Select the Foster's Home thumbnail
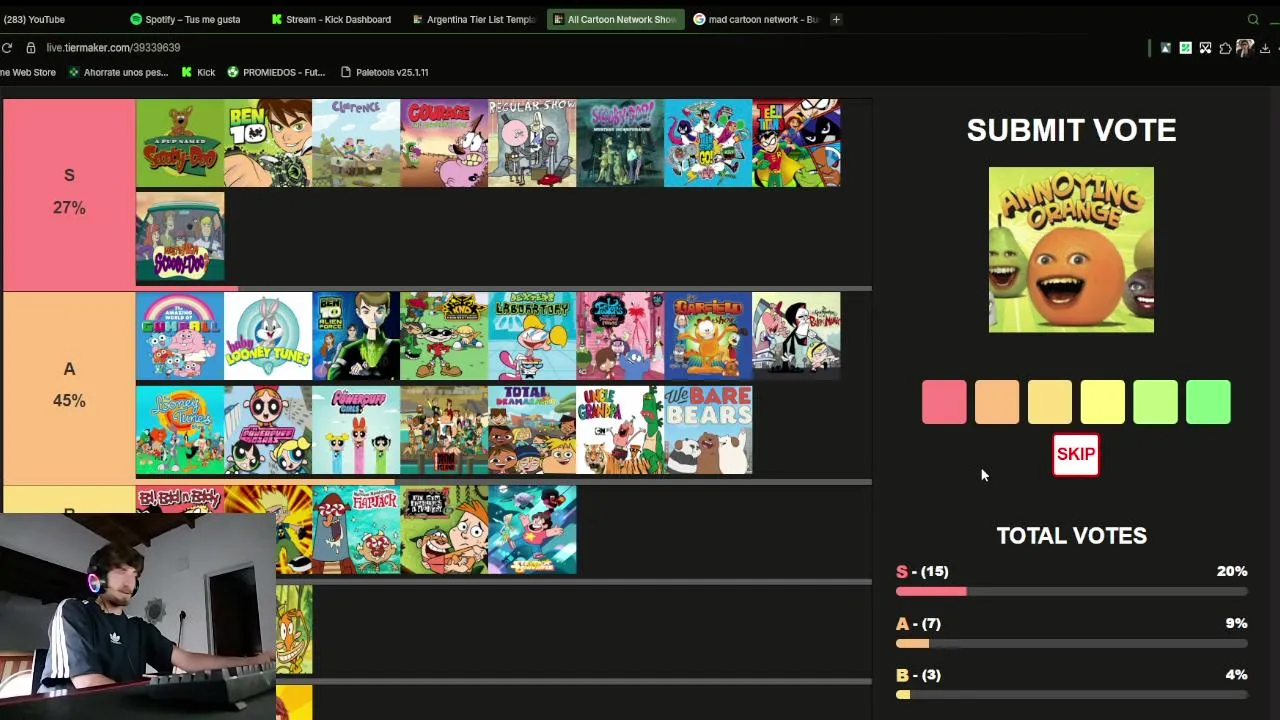The width and height of the screenshot is (1280, 720). point(620,336)
